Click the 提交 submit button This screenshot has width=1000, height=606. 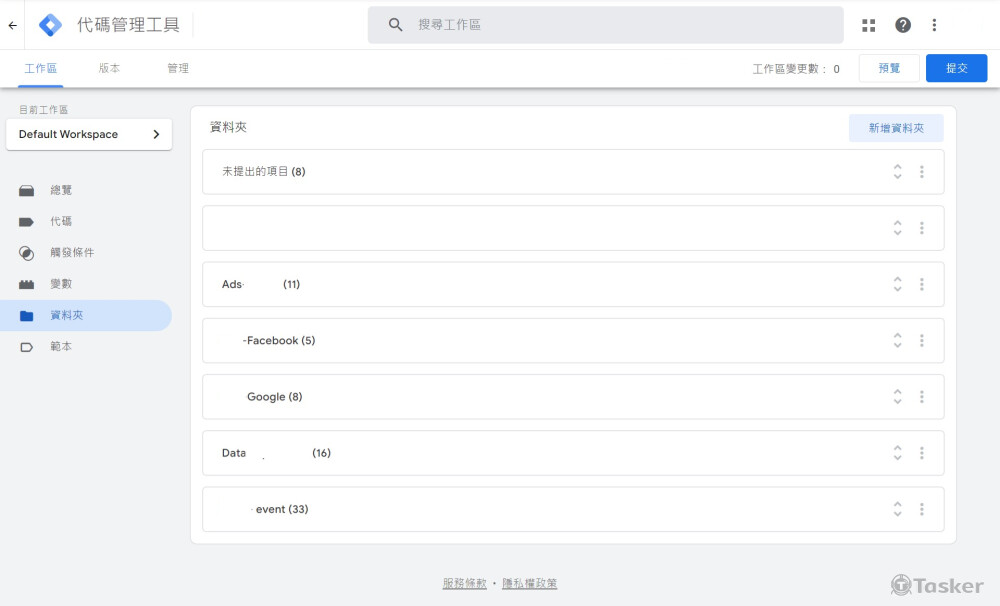tap(956, 68)
